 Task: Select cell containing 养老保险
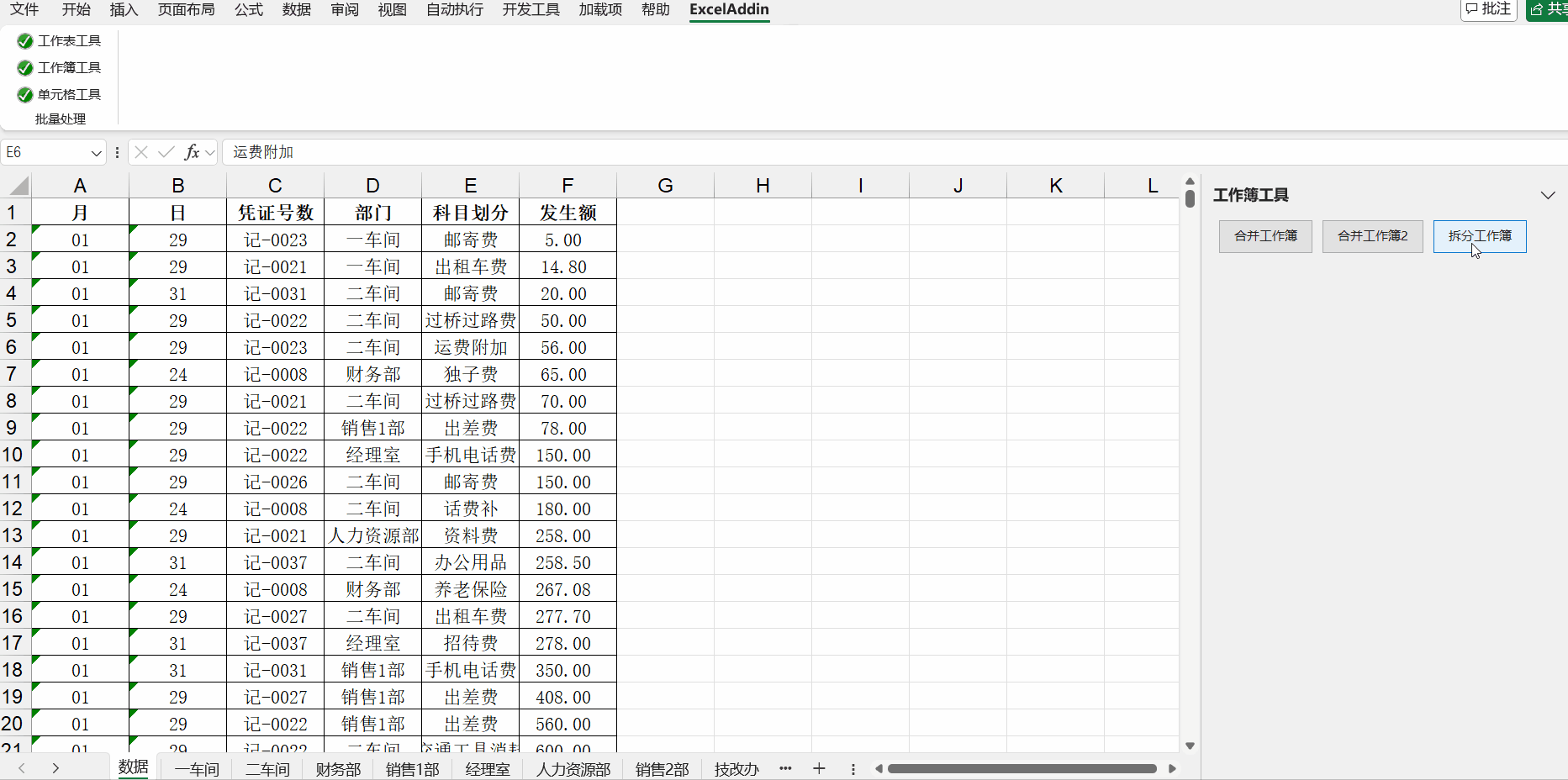click(x=470, y=590)
